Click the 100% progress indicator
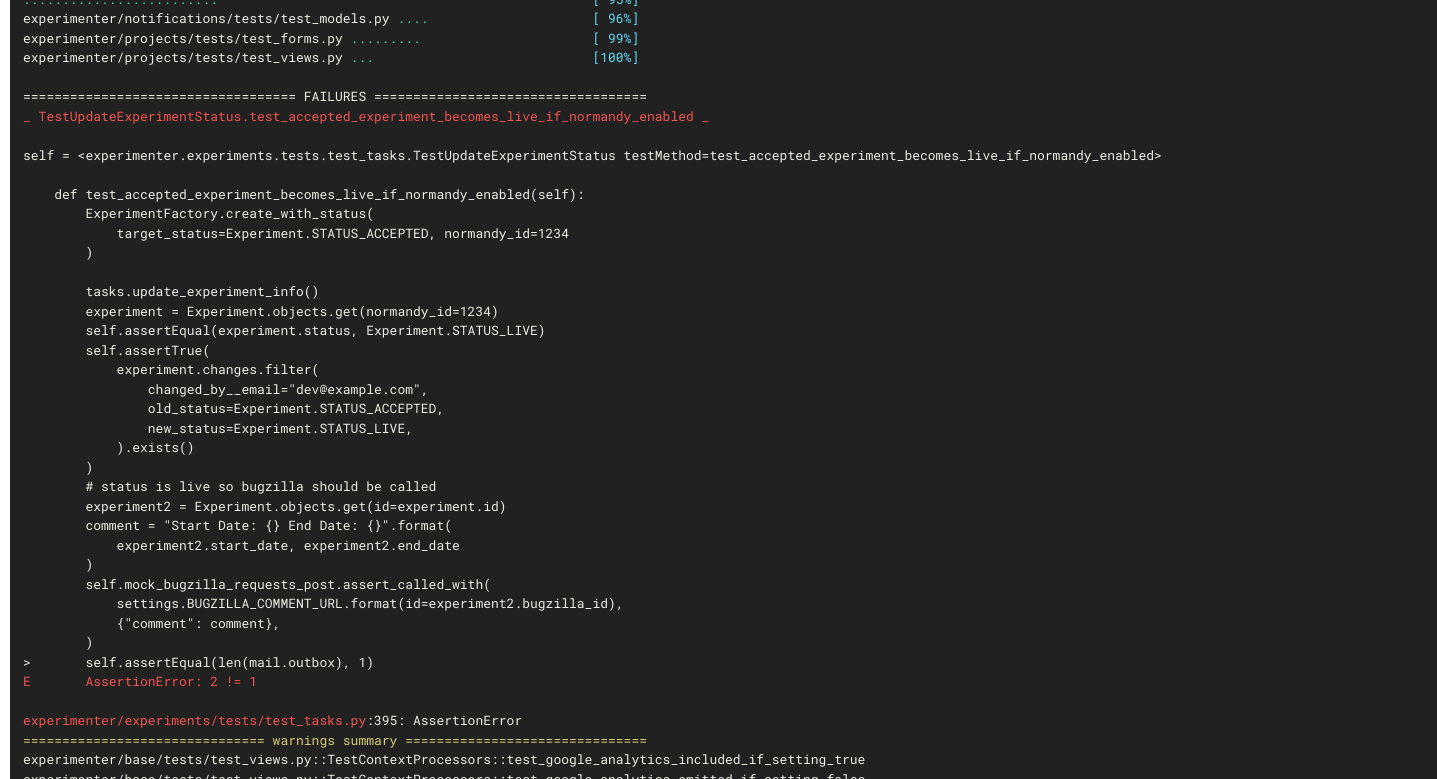 coord(616,58)
